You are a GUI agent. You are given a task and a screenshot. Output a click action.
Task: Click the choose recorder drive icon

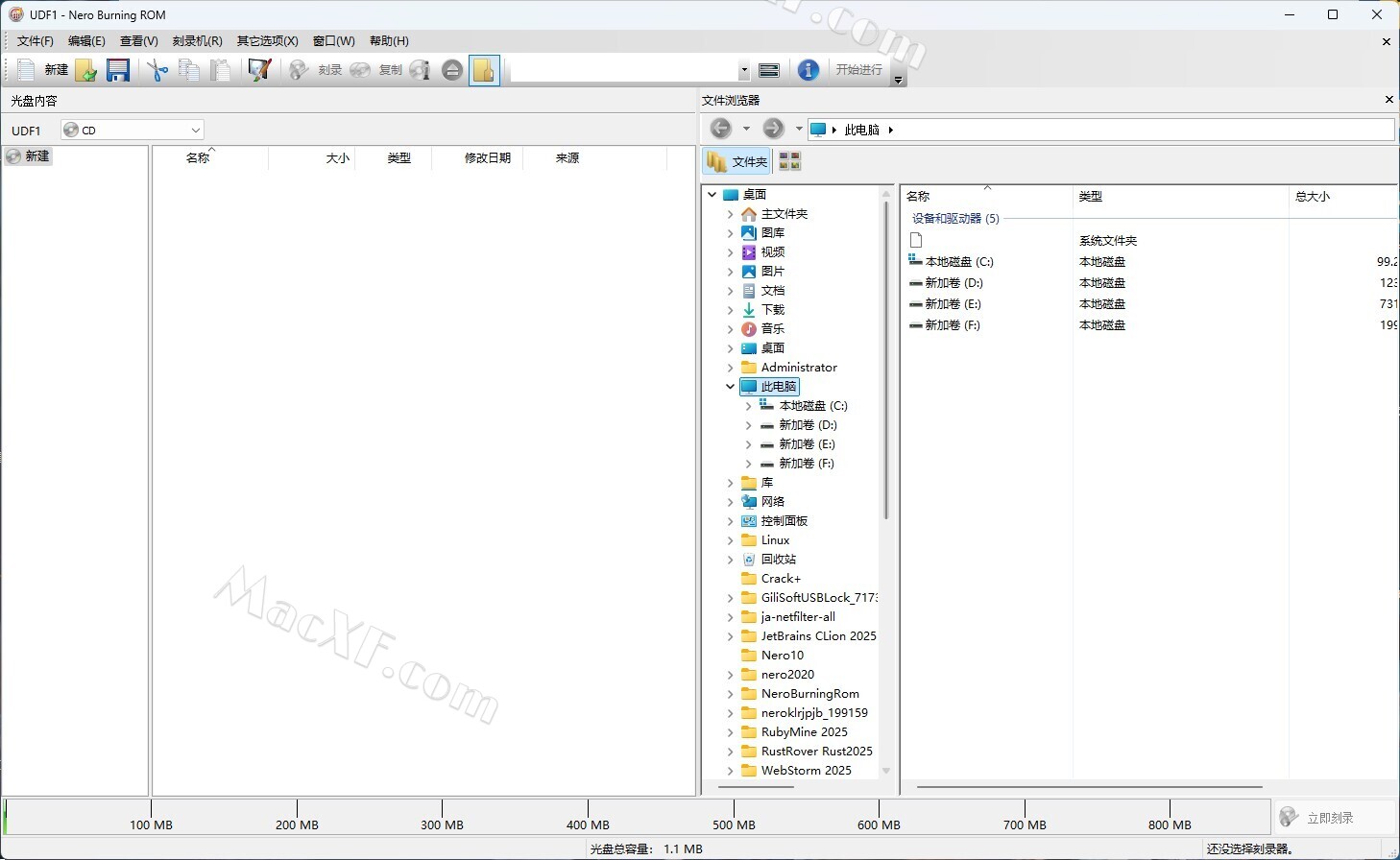click(769, 70)
